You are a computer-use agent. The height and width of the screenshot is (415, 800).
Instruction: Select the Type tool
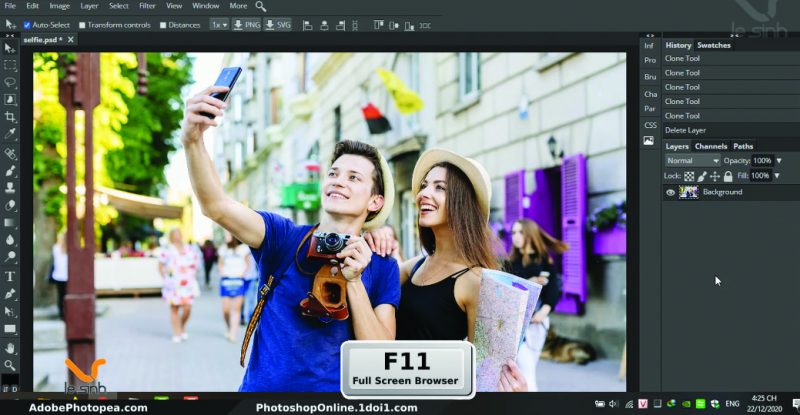coord(10,277)
